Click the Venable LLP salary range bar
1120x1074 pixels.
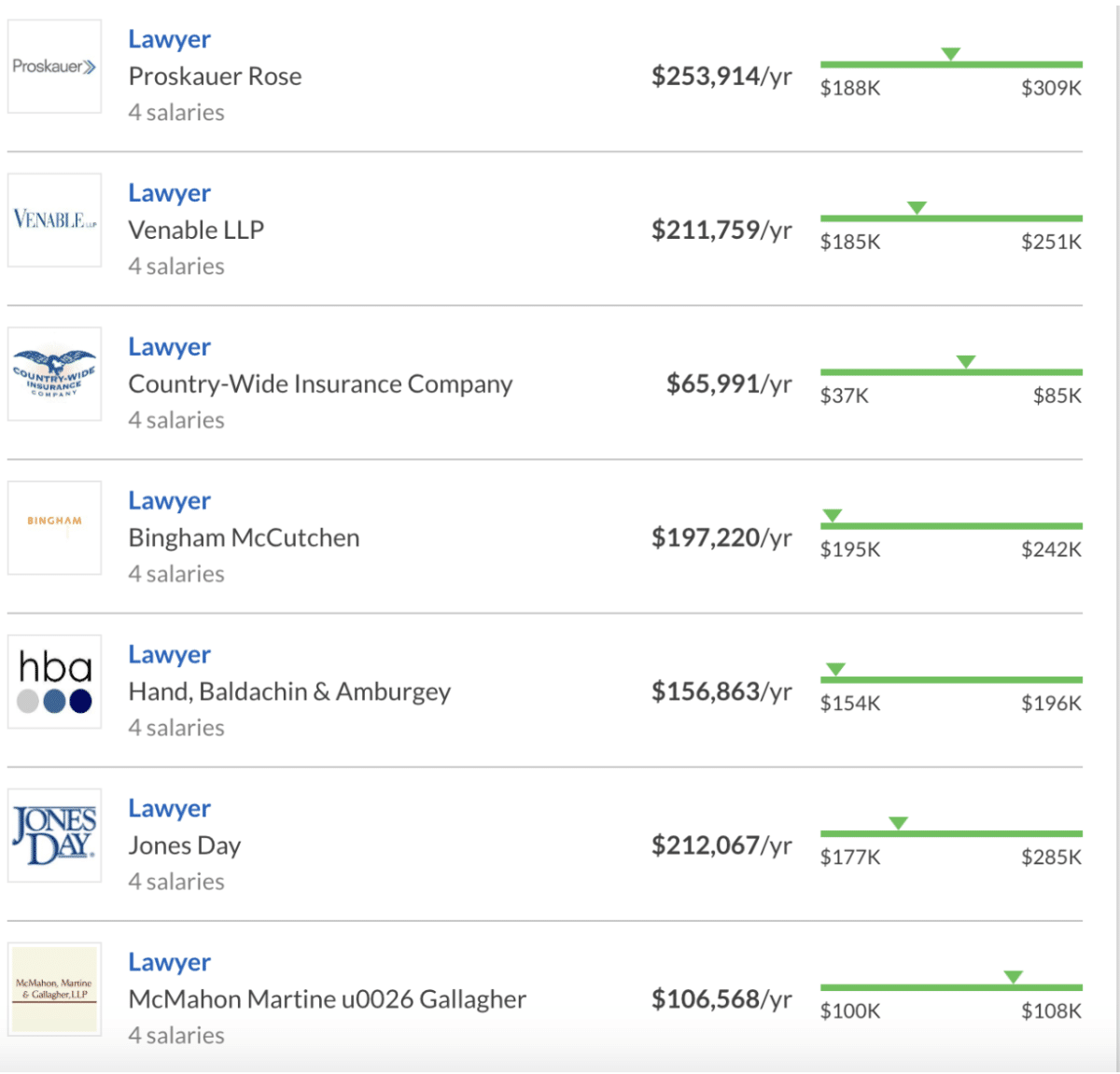coord(950,218)
